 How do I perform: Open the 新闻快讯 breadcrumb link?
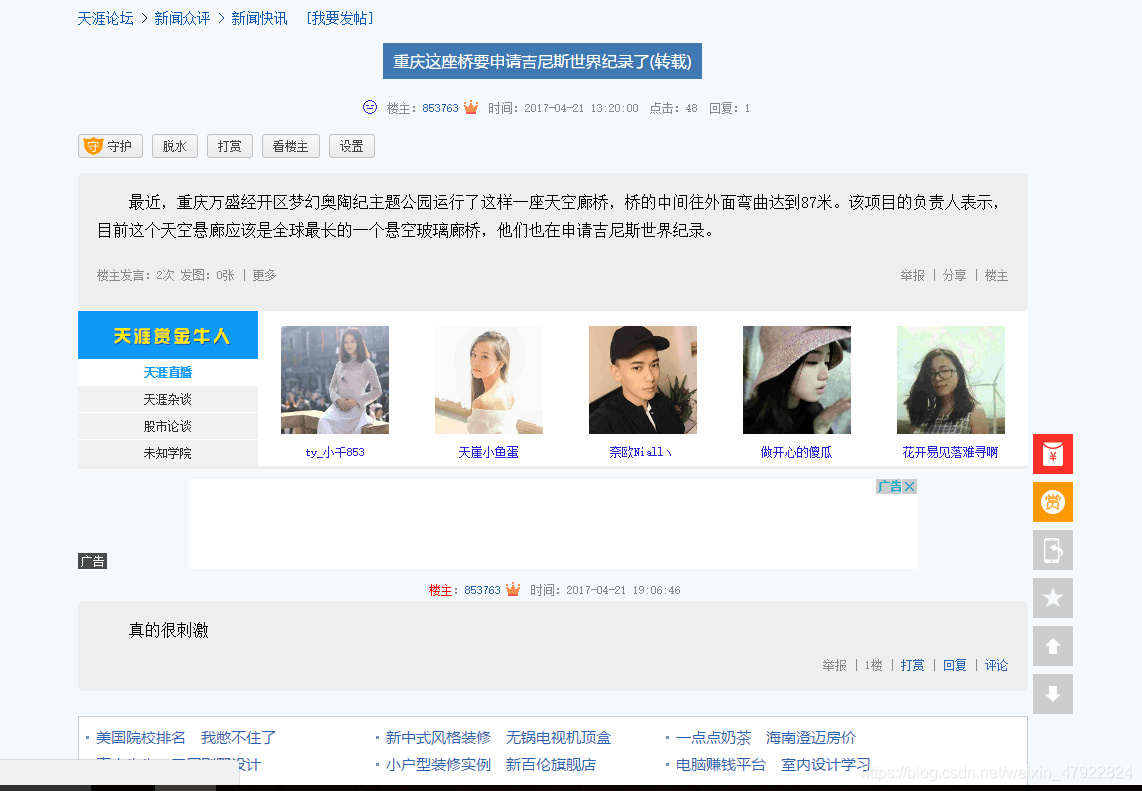[x=259, y=18]
